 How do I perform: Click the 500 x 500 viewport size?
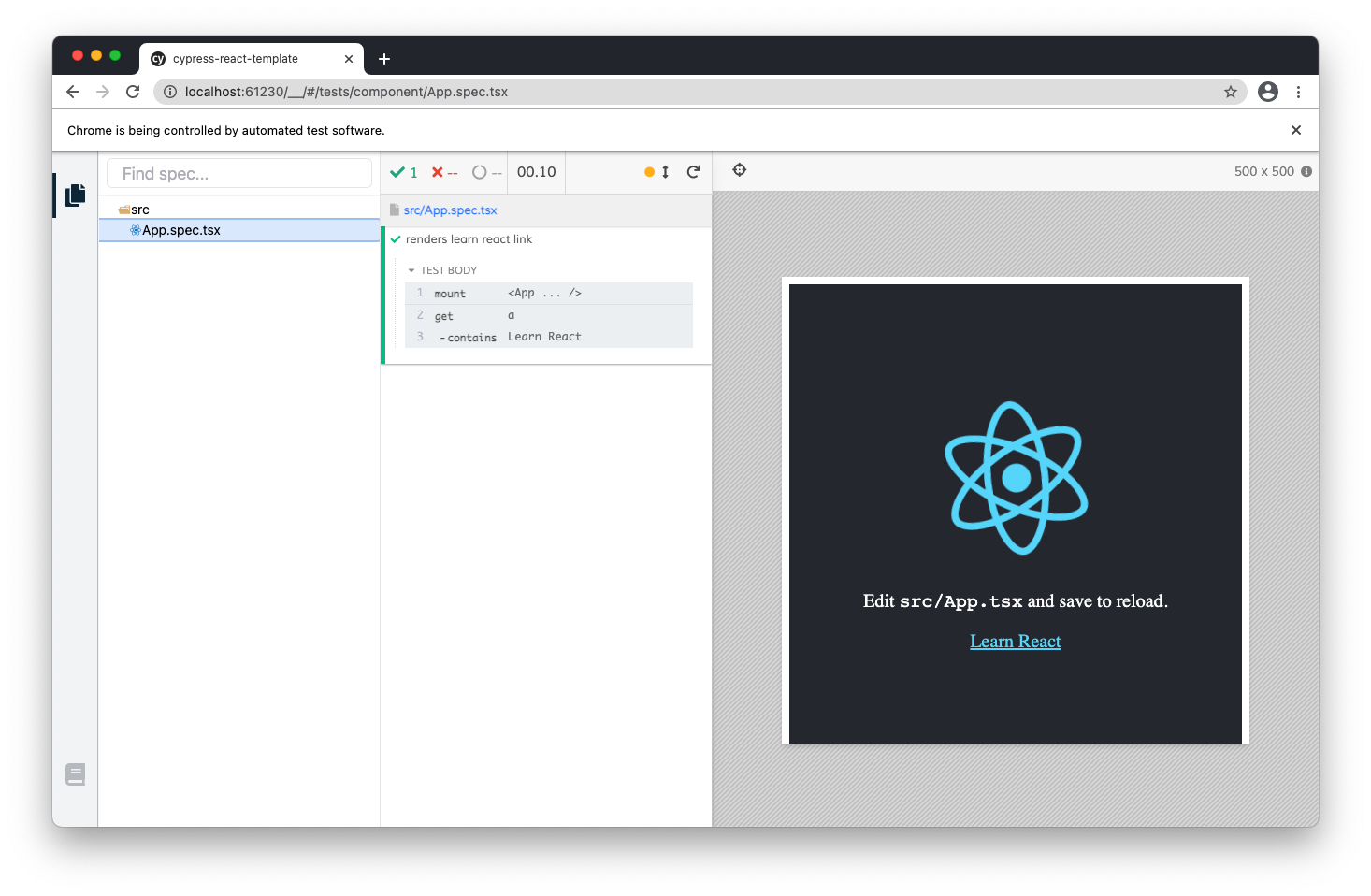[1263, 171]
